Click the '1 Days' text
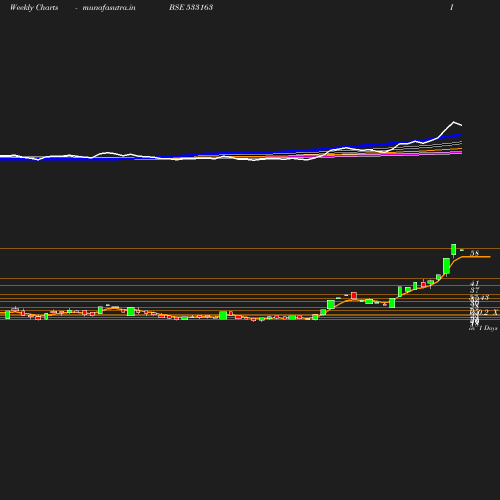This screenshot has width=500, height=500. click(x=488, y=328)
